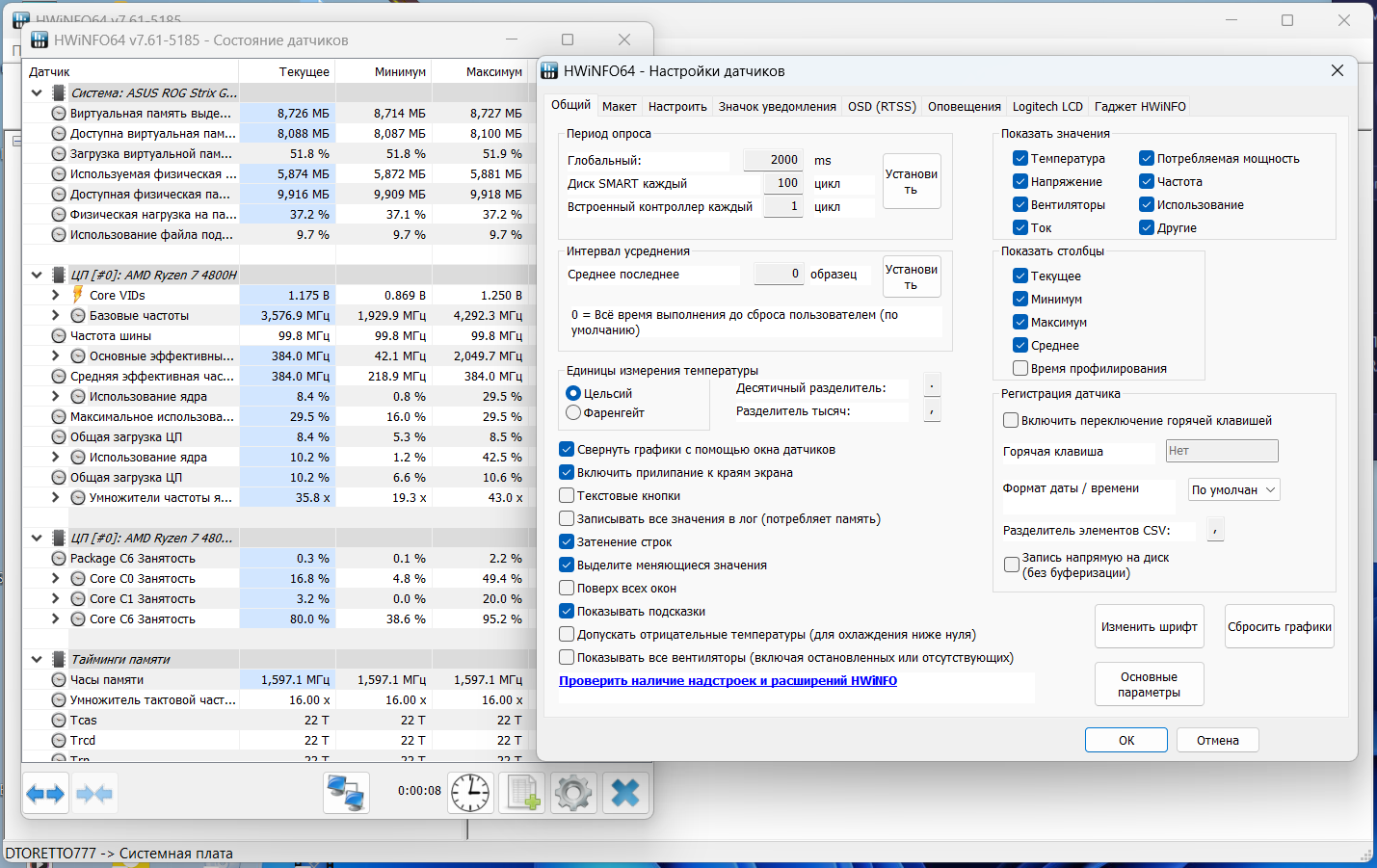Uncheck the Температура checkbox
This screenshot has height=868, width=1377.
tap(1020, 158)
